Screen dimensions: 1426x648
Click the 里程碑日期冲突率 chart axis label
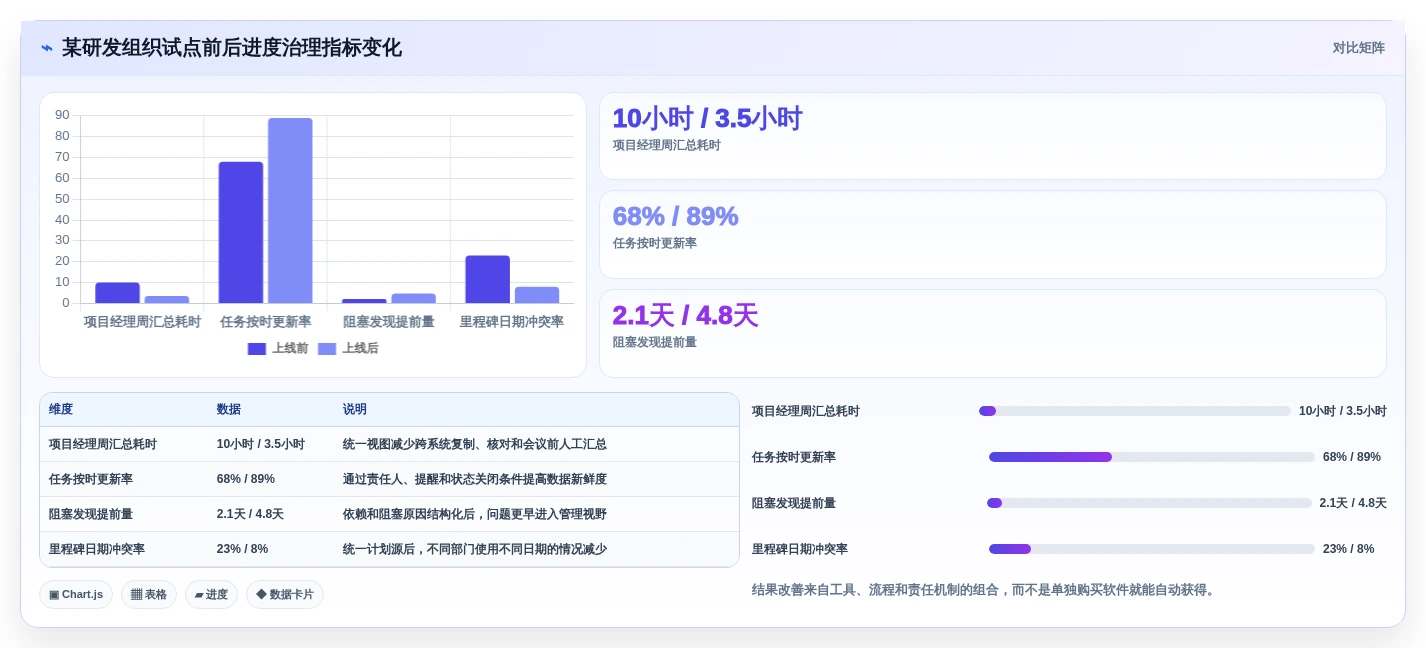click(511, 322)
